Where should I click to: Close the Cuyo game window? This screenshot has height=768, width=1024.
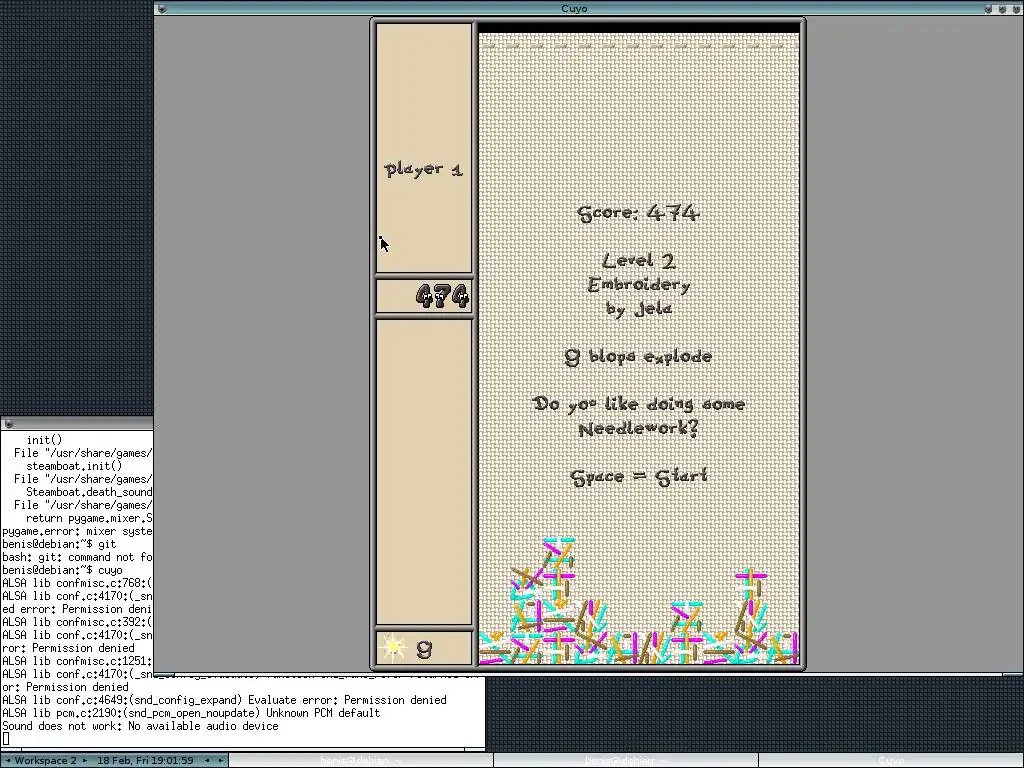pos(1016,9)
